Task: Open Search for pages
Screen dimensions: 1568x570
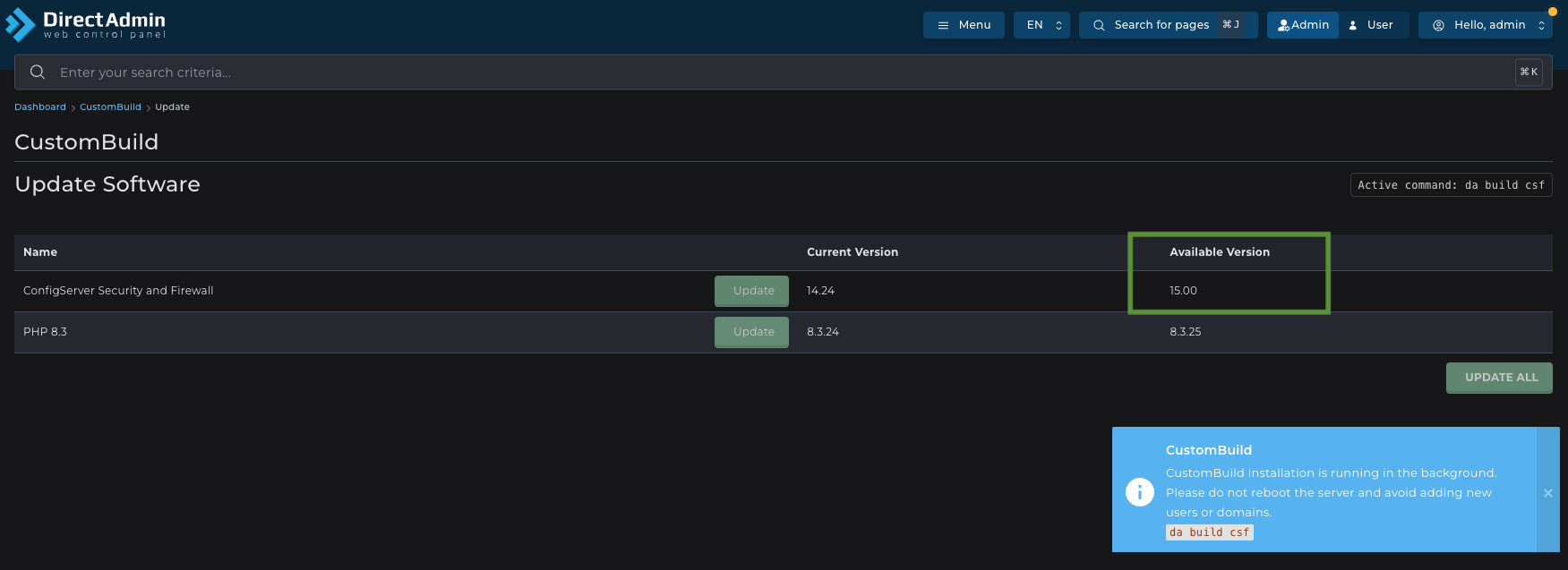Action: point(1168,25)
